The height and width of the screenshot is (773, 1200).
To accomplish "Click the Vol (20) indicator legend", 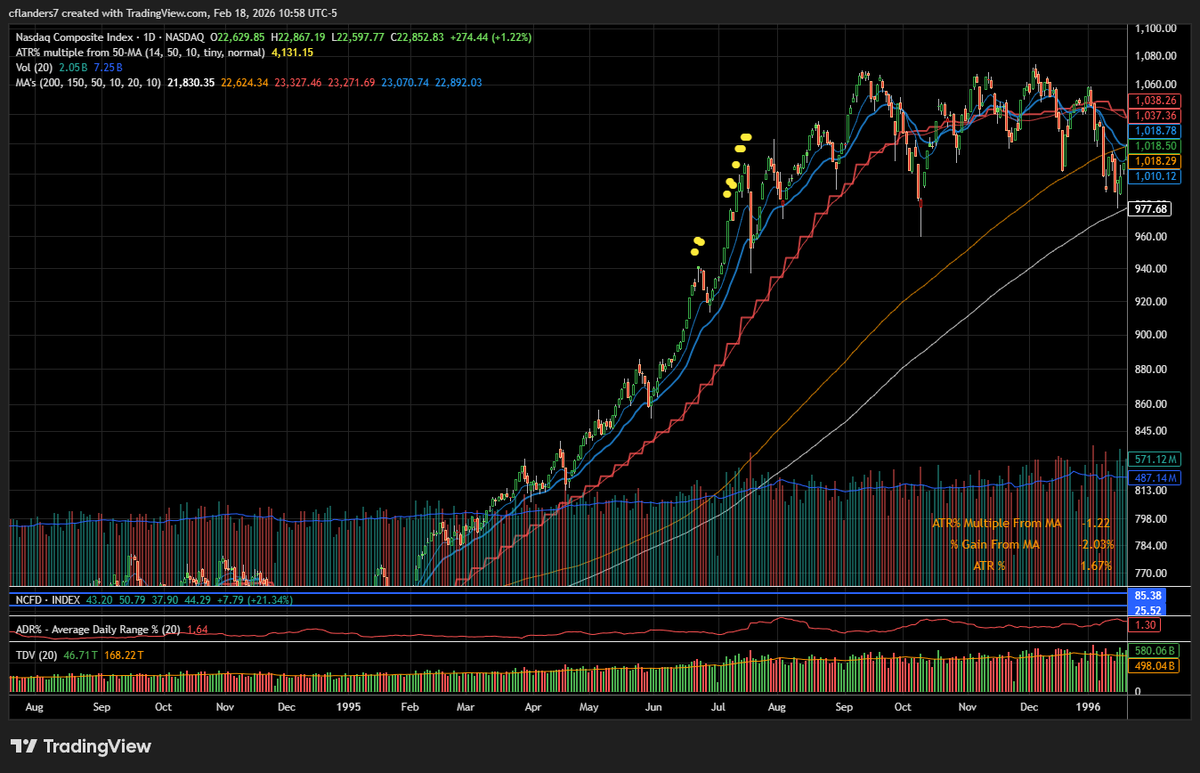I will [35, 67].
